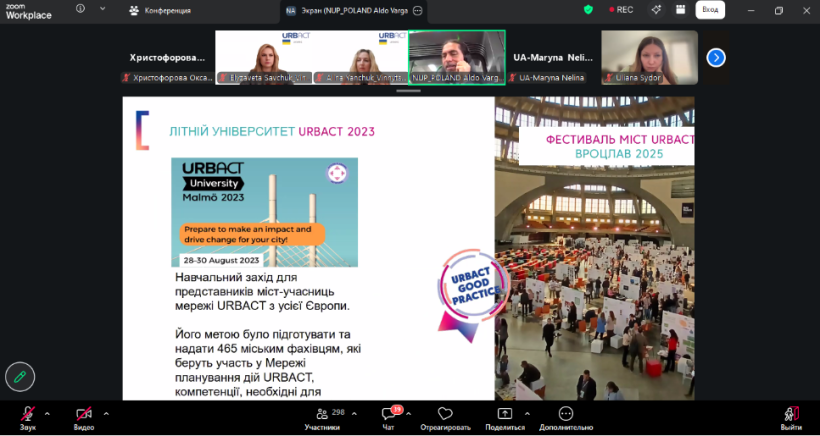Click the green pencil annotate button

tap(19, 376)
